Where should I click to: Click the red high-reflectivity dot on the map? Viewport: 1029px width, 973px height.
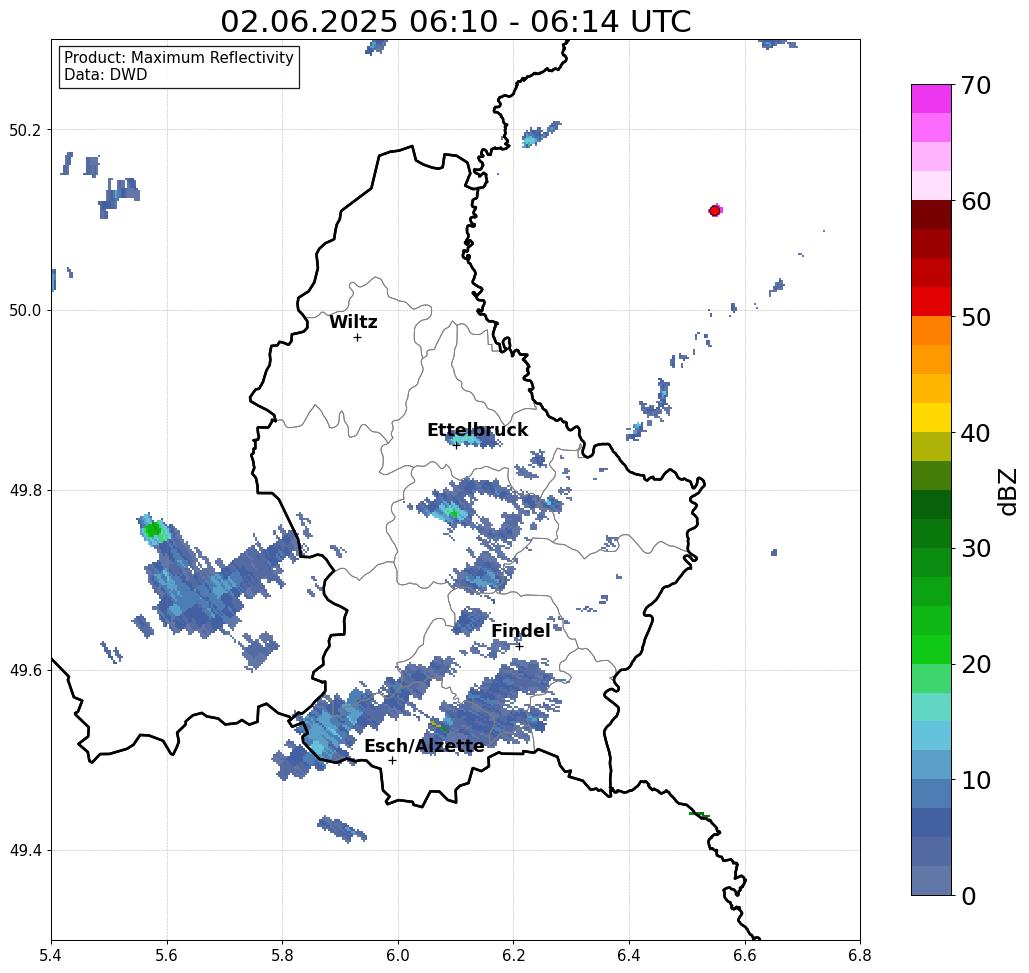715,211
